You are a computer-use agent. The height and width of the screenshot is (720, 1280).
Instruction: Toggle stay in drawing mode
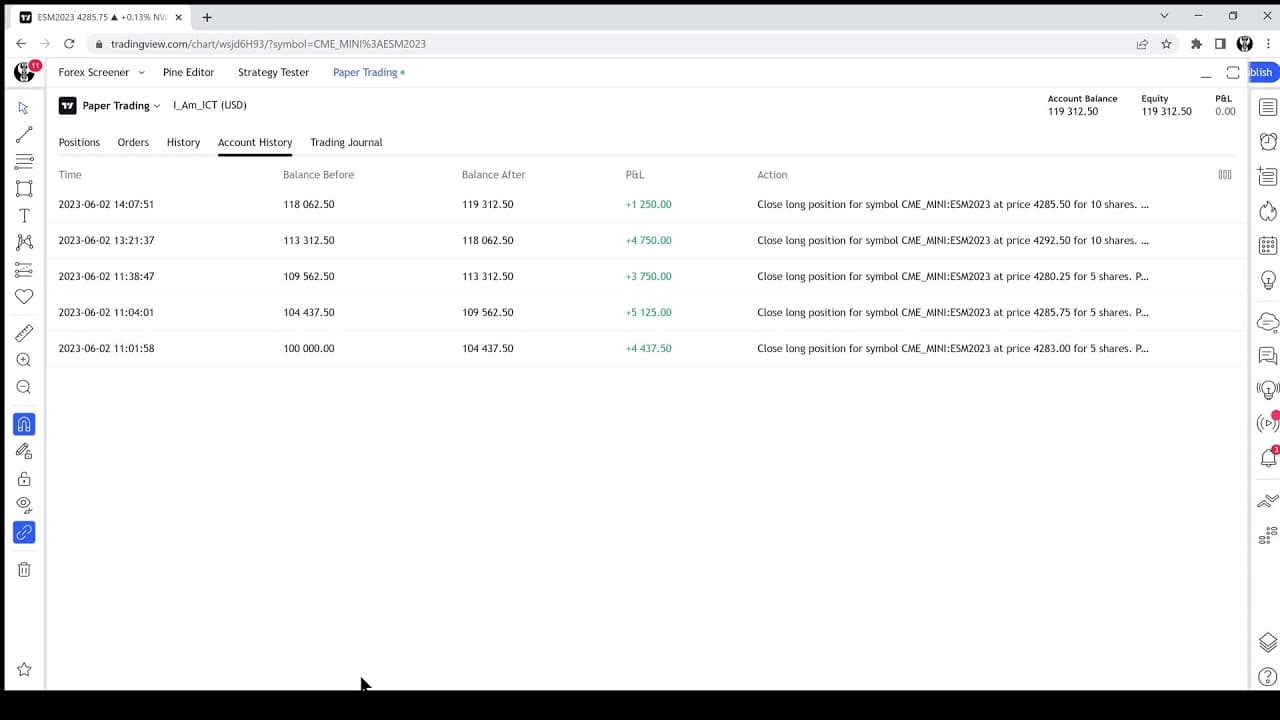click(x=24, y=451)
